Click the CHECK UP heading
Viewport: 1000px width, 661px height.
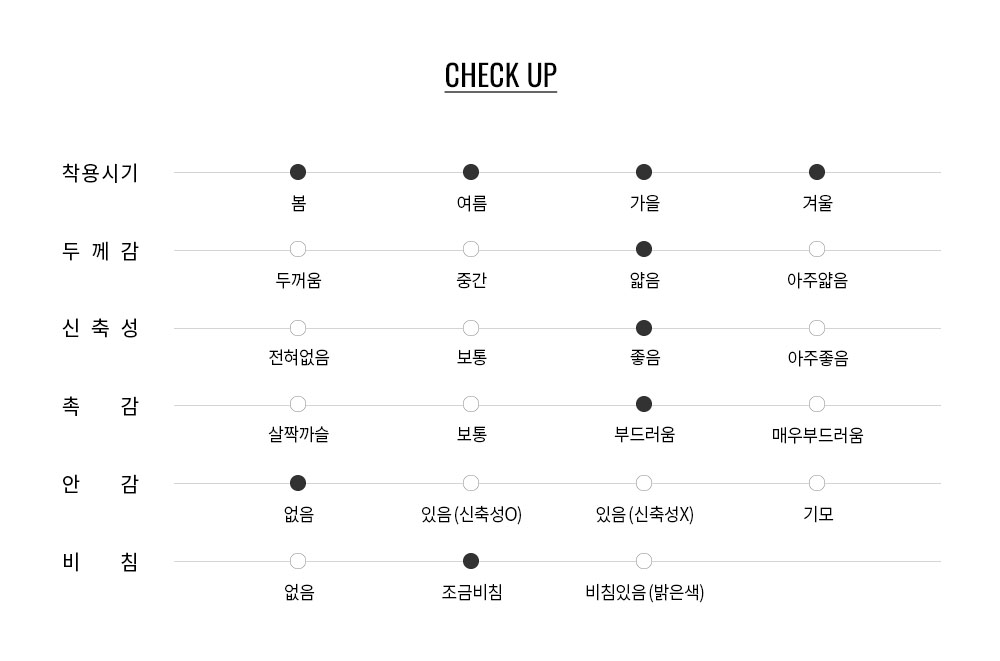[500, 76]
